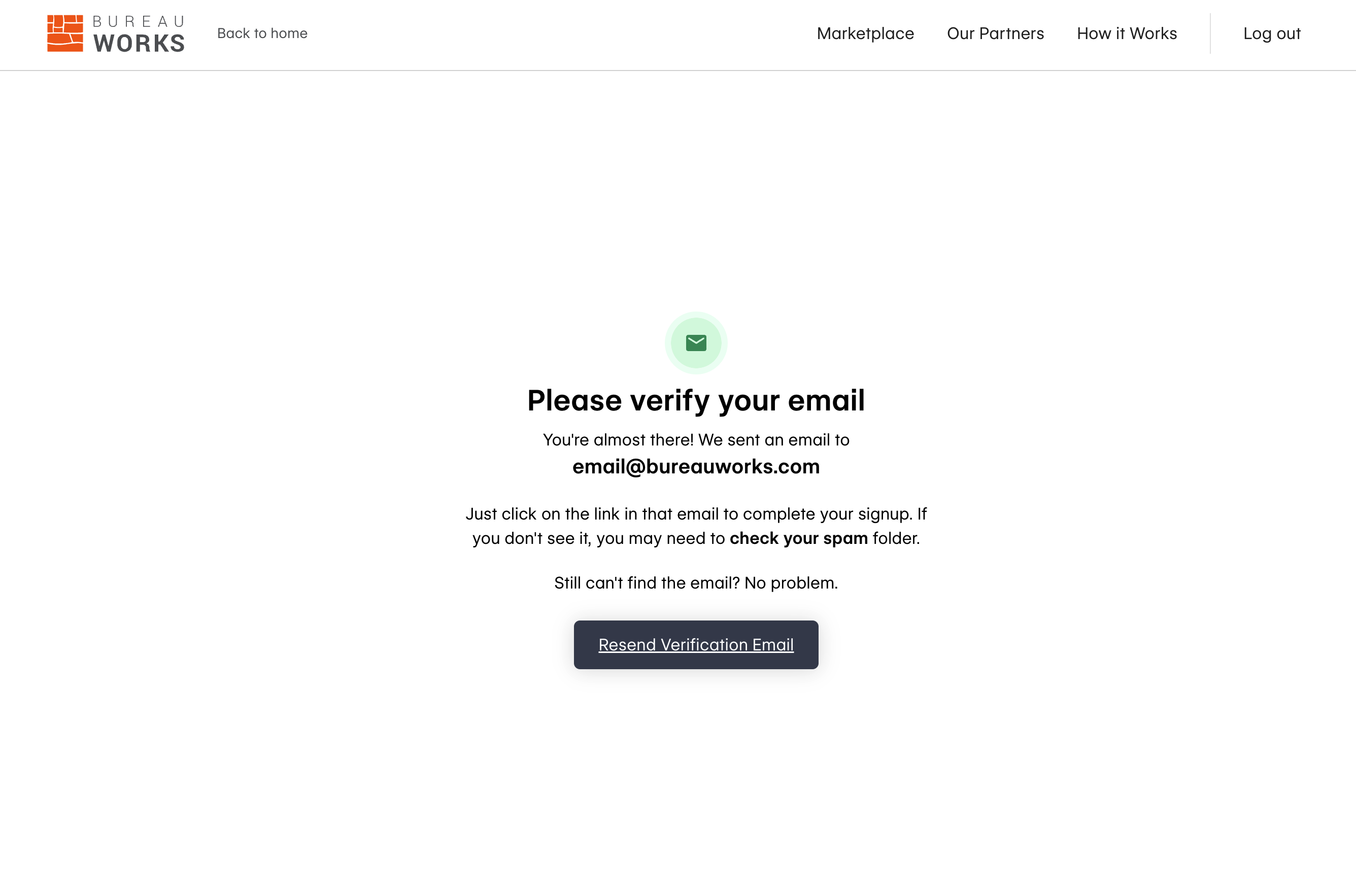Log out using the header link
The height and width of the screenshot is (896, 1356).
pyautogui.click(x=1272, y=33)
